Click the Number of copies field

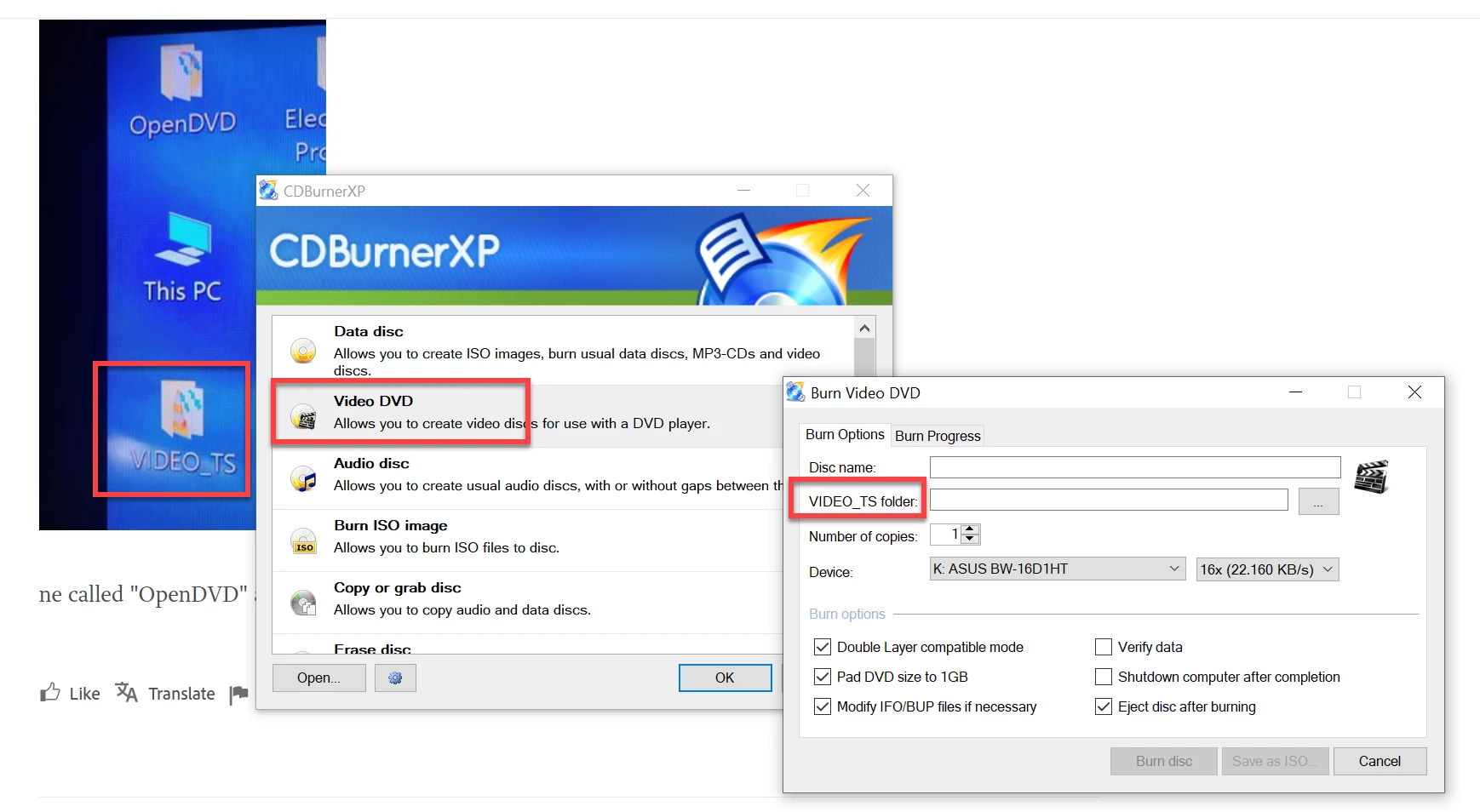click(x=945, y=535)
